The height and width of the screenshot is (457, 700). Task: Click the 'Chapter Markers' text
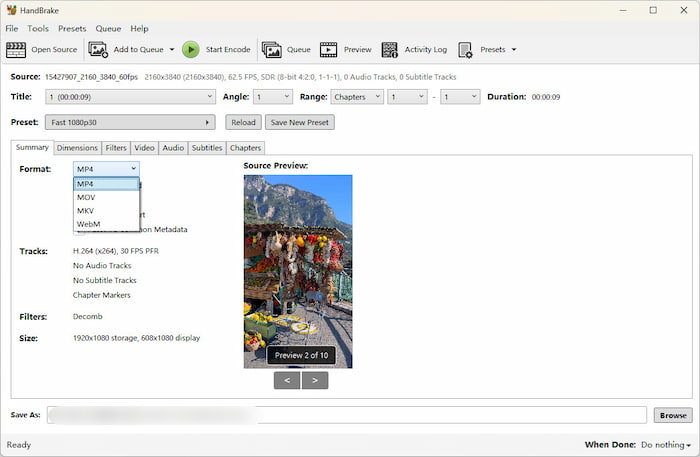click(x=101, y=295)
